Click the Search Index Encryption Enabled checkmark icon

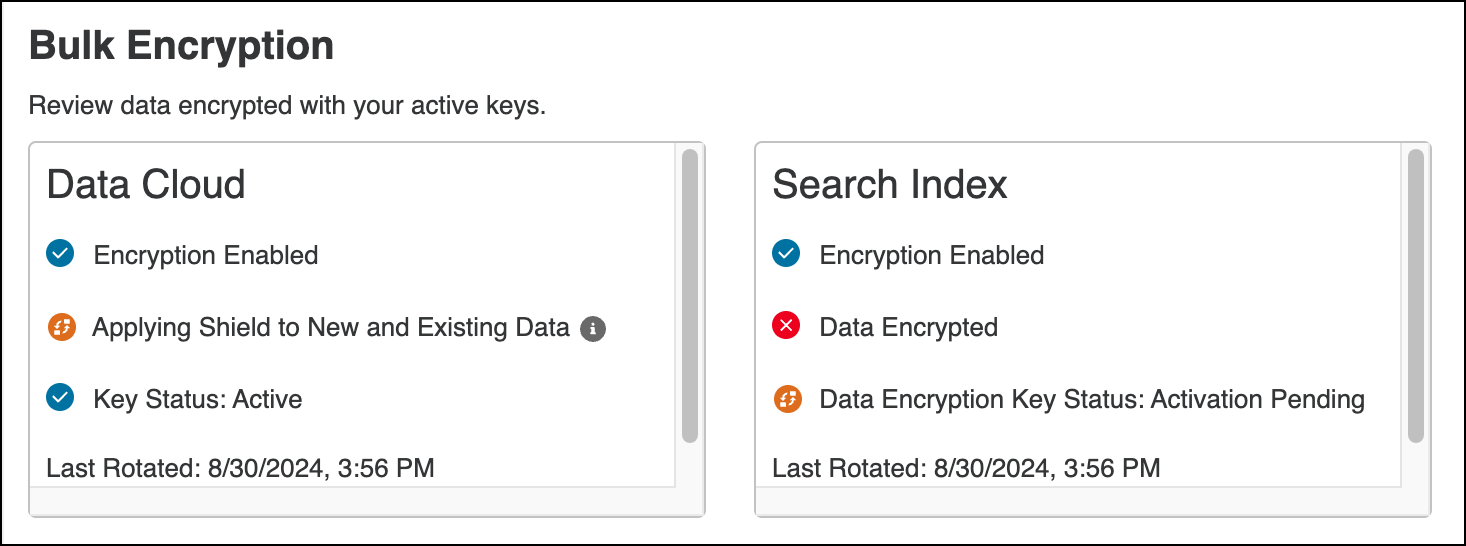(786, 255)
